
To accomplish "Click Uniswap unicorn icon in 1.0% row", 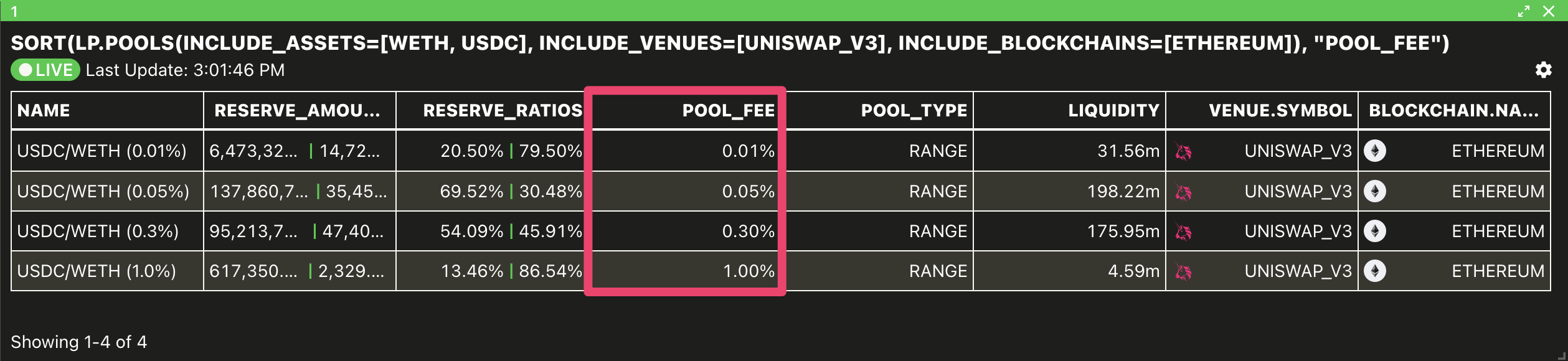I will [x=1183, y=271].
